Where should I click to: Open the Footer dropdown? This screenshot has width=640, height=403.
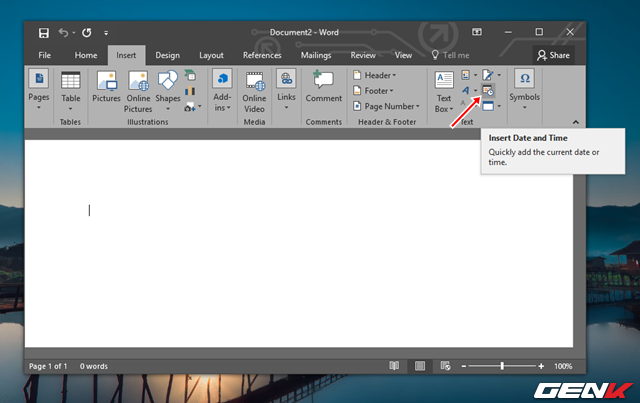(373, 91)
